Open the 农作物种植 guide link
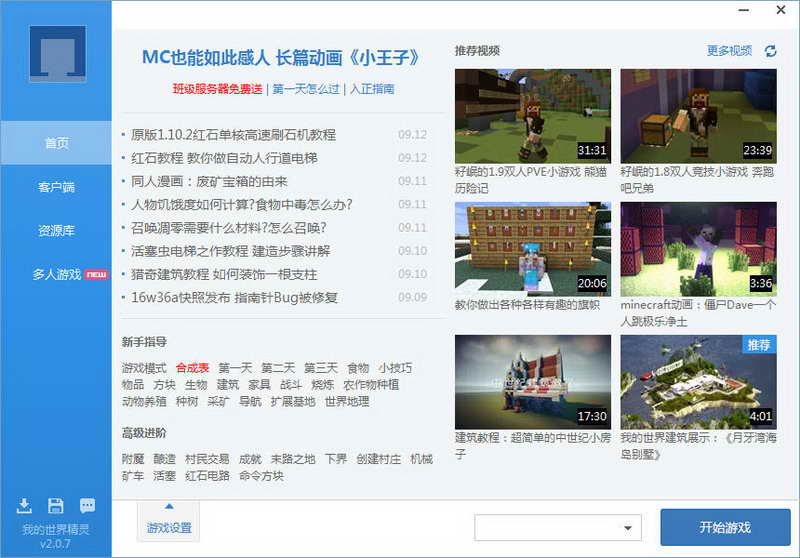 click(371, 385)
